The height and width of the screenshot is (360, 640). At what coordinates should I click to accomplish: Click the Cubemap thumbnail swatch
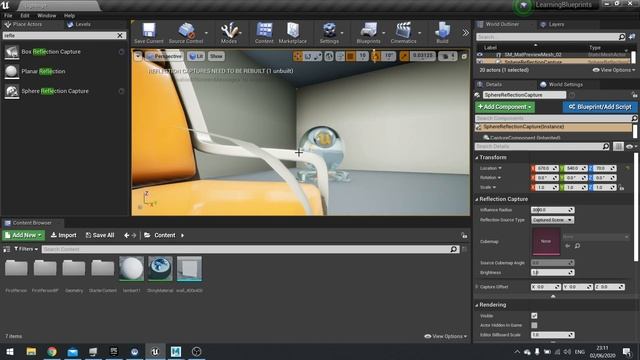[x=546, y=242]
